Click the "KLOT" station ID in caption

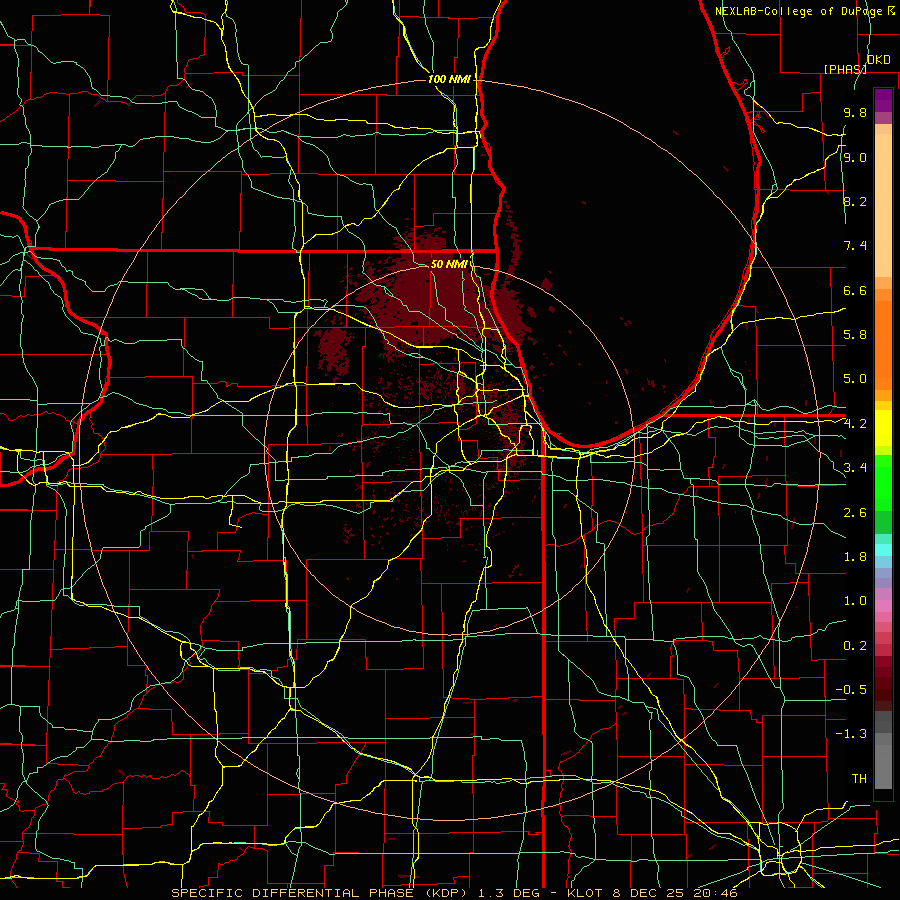[585, 893]
